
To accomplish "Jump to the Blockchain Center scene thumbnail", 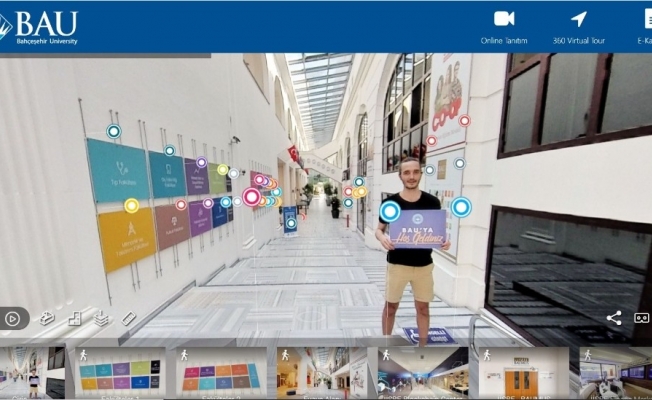I will point(422,373).
